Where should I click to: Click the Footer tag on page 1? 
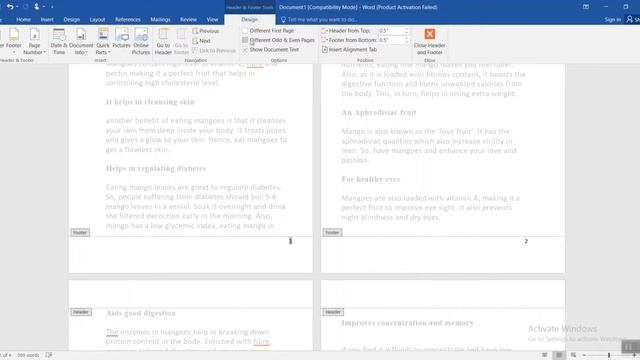coord(80,232)
